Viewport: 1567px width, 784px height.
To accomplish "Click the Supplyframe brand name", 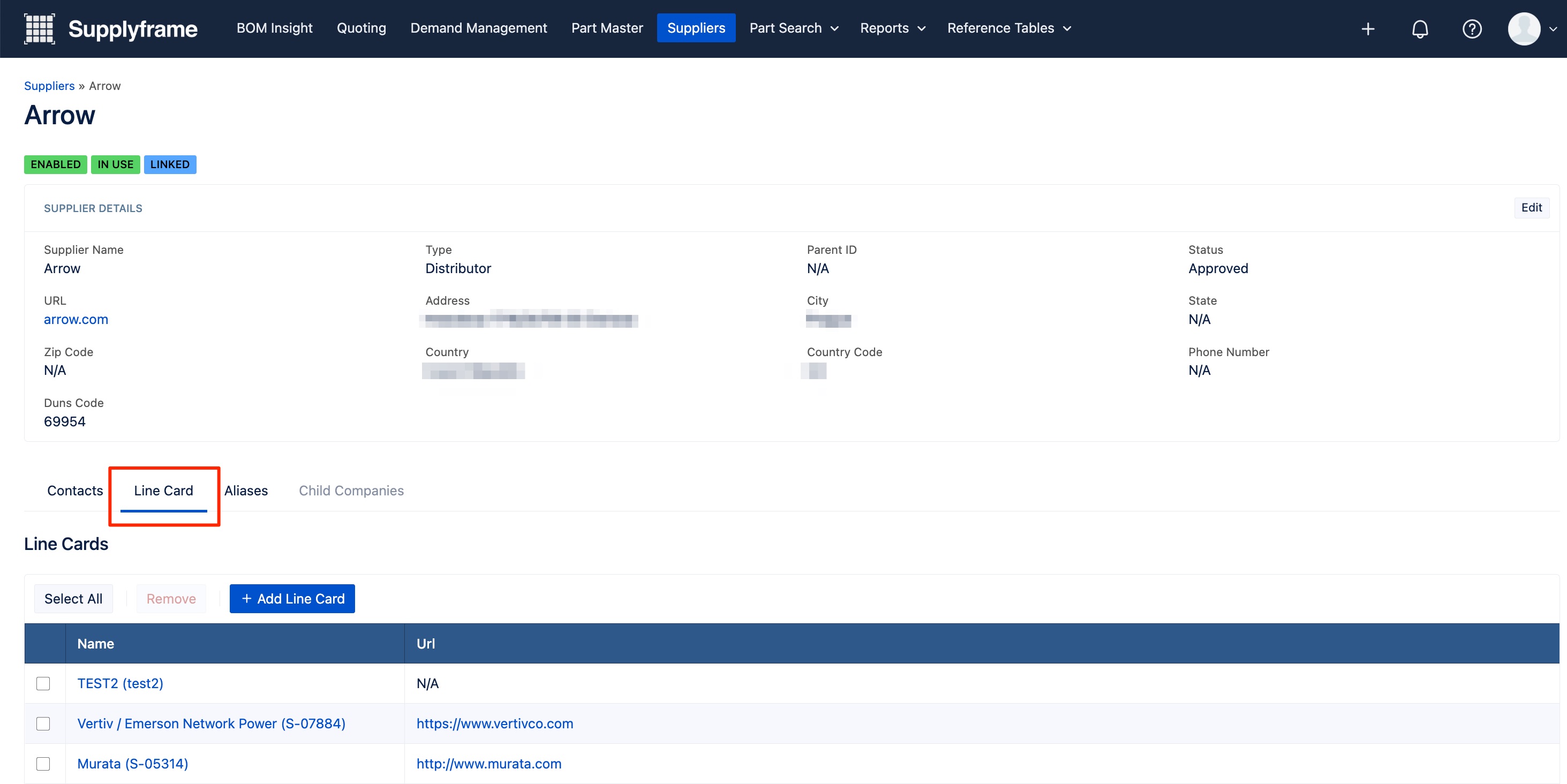I will 133,28.
